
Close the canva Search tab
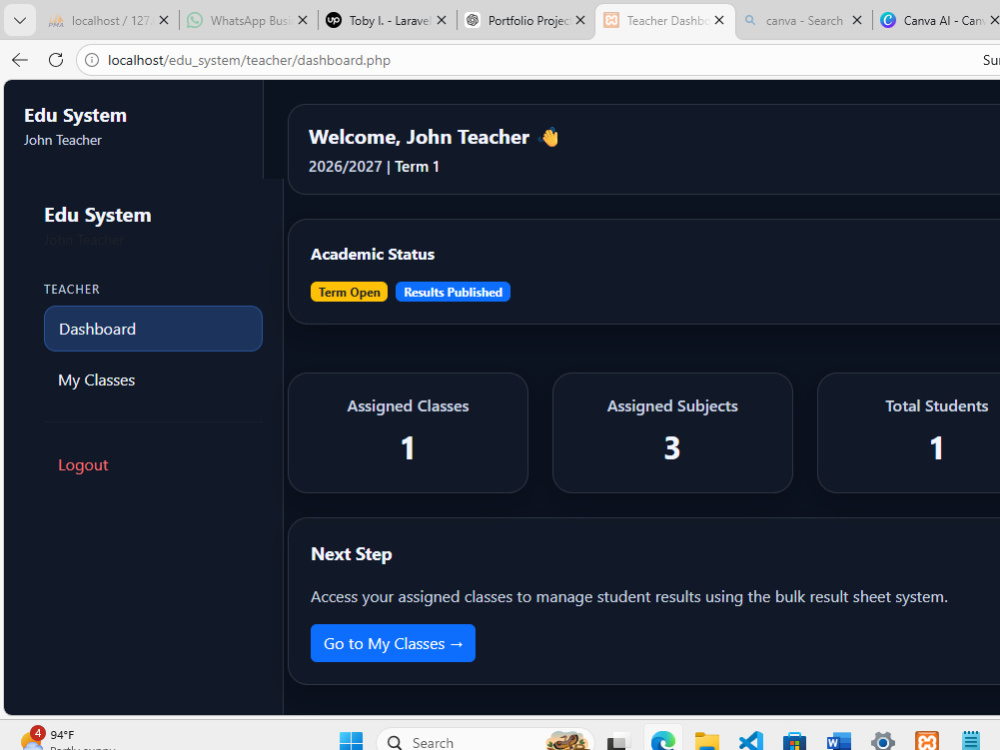[x=857, y=20]
